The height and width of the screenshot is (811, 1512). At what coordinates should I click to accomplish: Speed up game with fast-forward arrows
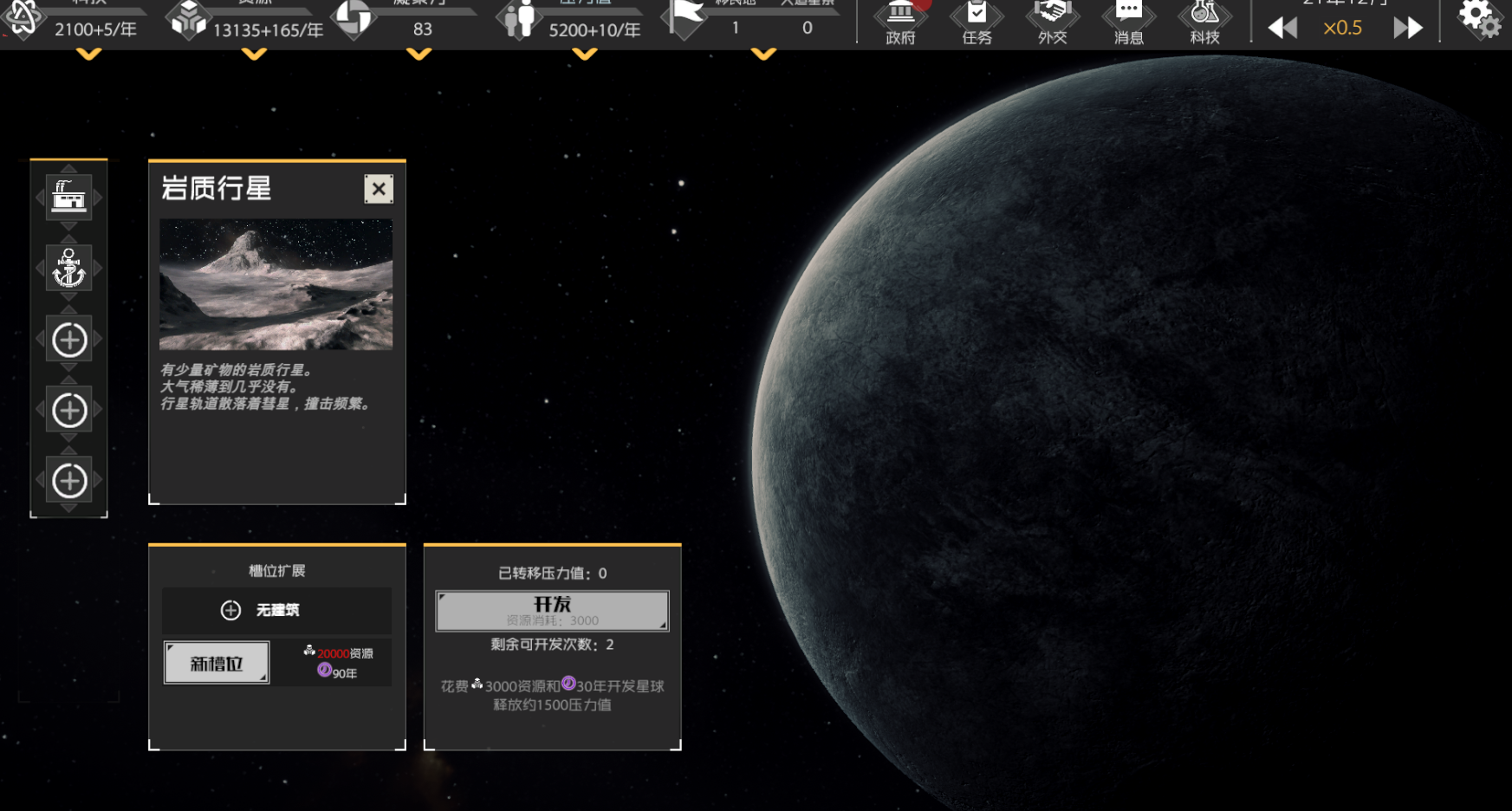(x=1408, y=28)
